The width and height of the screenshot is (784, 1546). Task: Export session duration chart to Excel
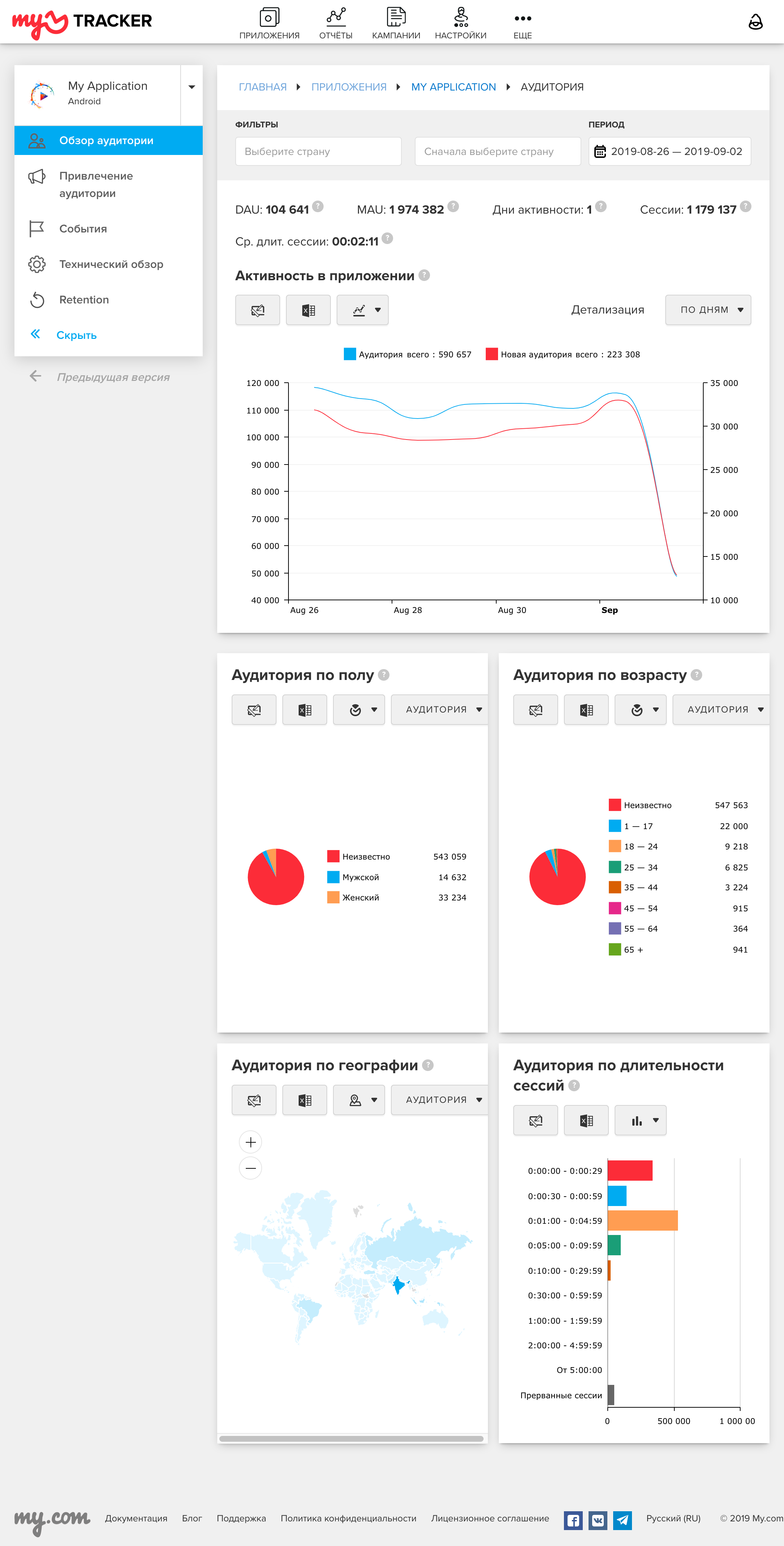(586, 1121)
